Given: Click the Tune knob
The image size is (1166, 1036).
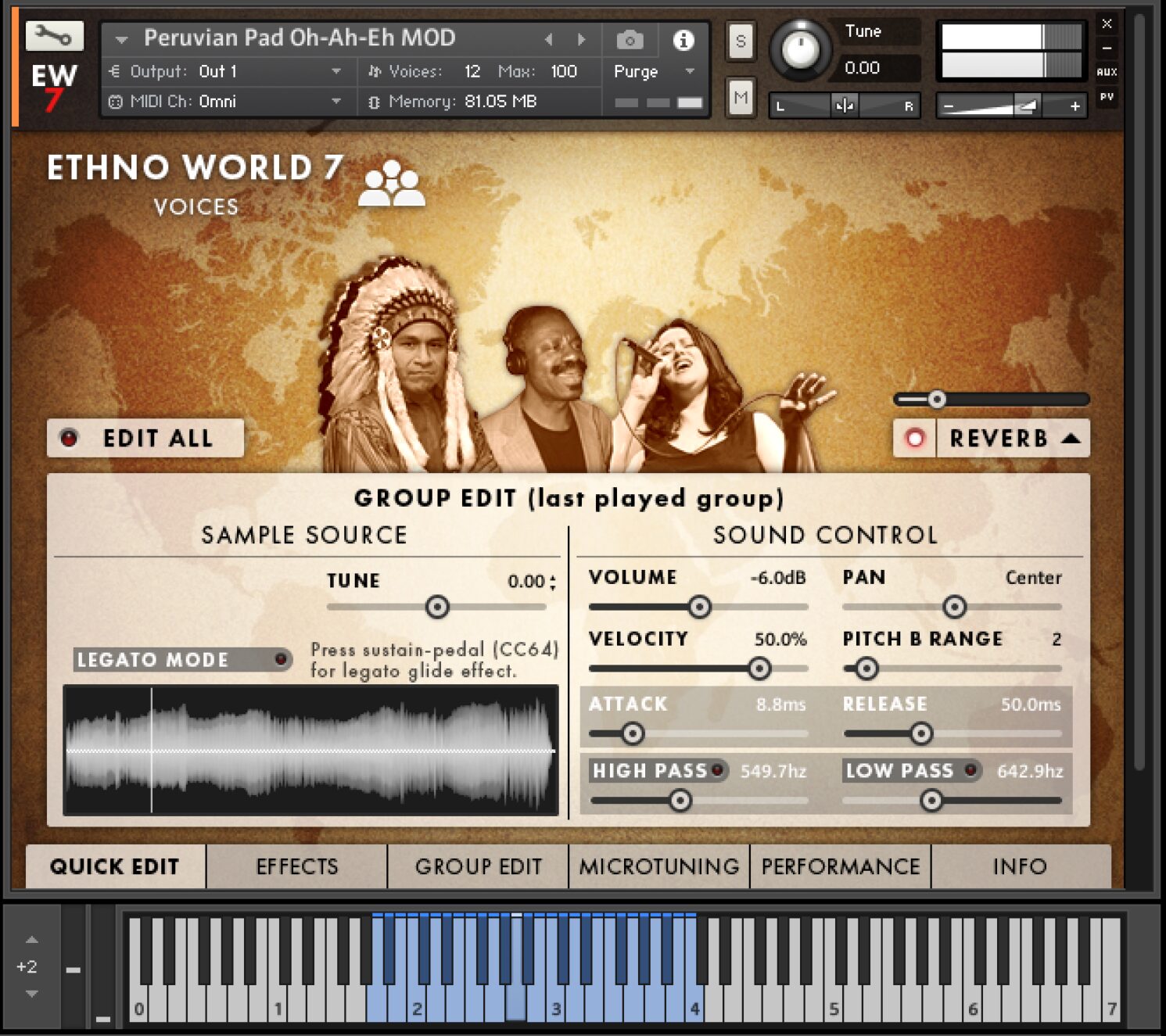Looking at the screenshot, I should click(800, 50).
